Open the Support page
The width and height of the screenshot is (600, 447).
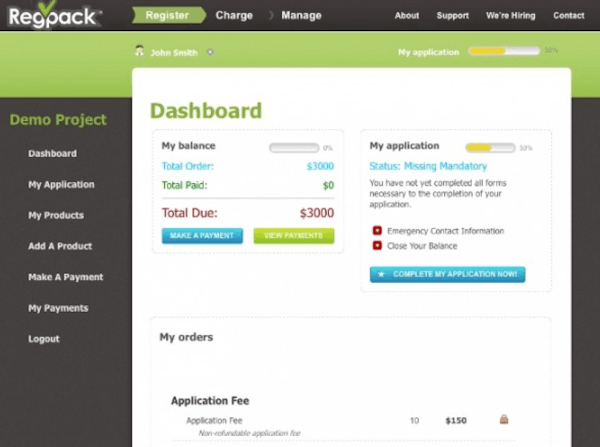point(453,16)
